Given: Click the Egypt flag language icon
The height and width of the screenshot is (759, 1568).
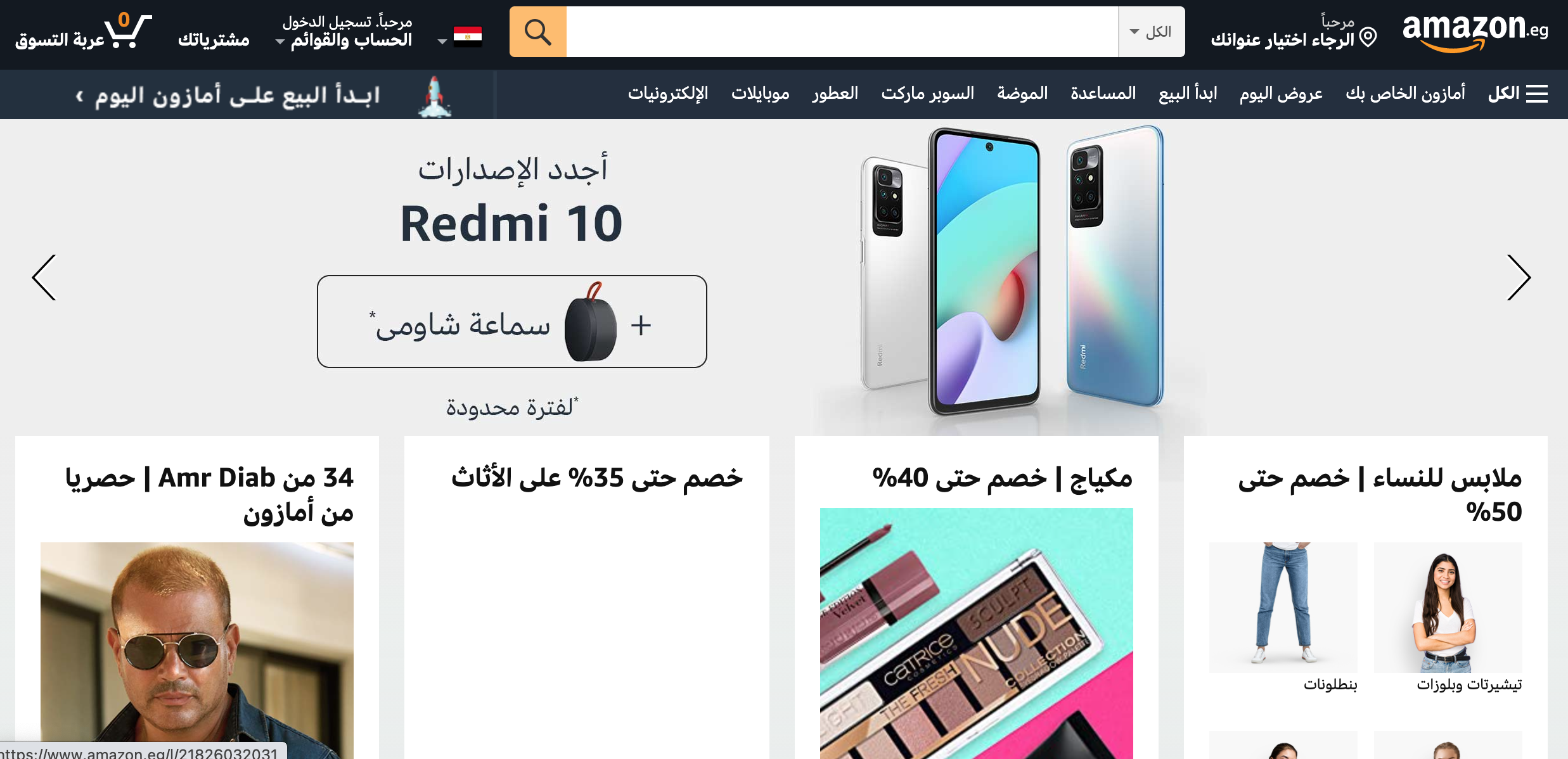Looking at the screenshot, I should point(468,36).
